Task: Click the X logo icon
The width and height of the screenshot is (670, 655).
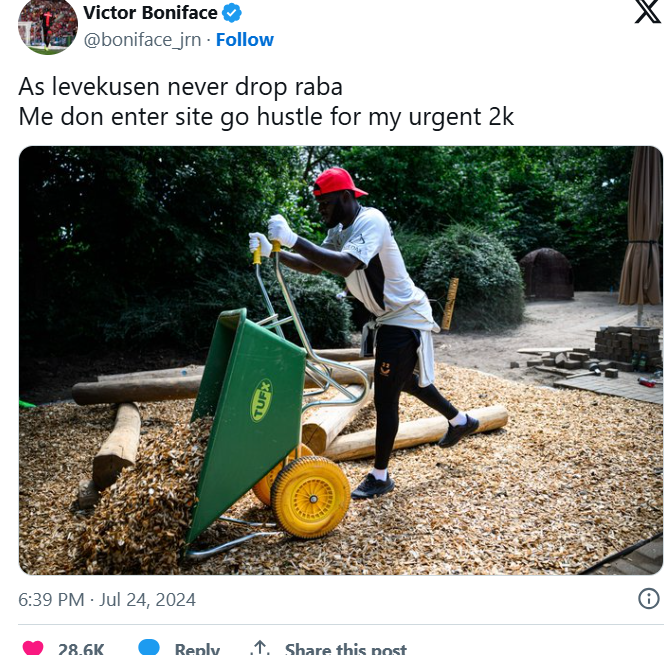Action: pos(647,11)
